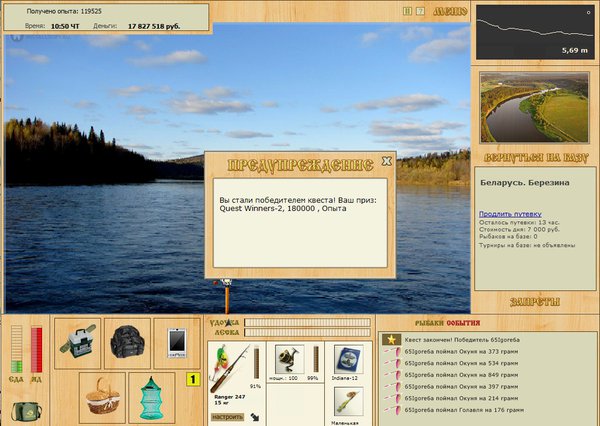Click the Березина river location thumbnail
The image size is (600, 426).
pos(534,108)
